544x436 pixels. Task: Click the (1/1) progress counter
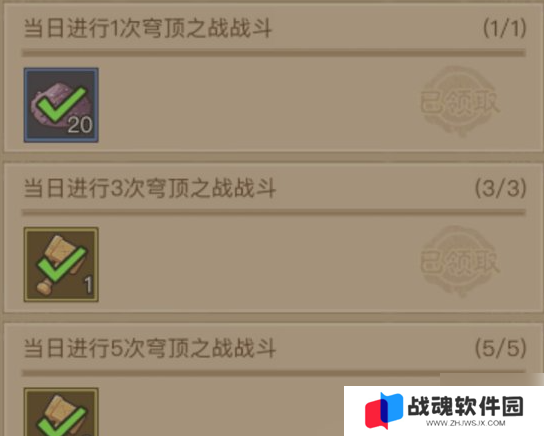505,28
